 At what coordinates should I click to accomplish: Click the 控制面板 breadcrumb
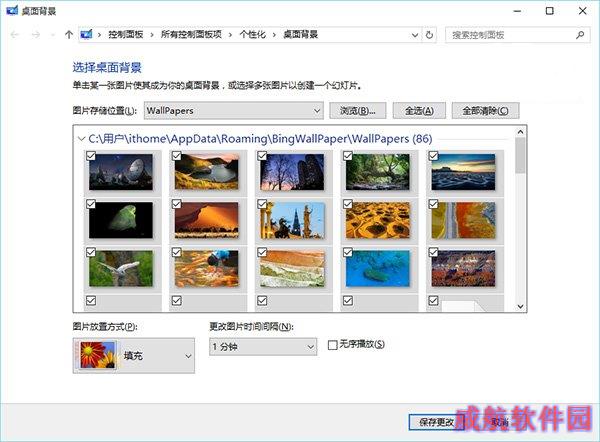(126, 34)
